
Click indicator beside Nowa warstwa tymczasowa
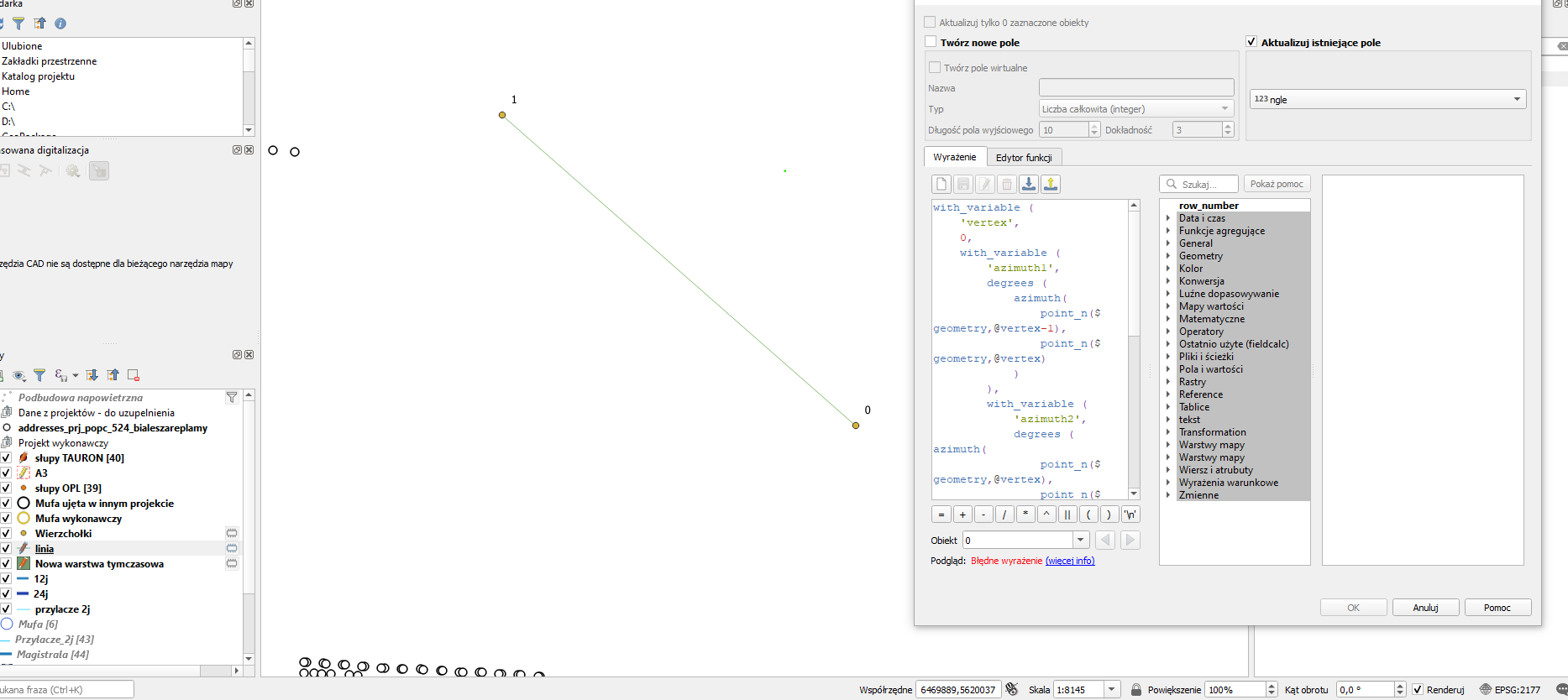pyautogui.click(x=232, y=563)
